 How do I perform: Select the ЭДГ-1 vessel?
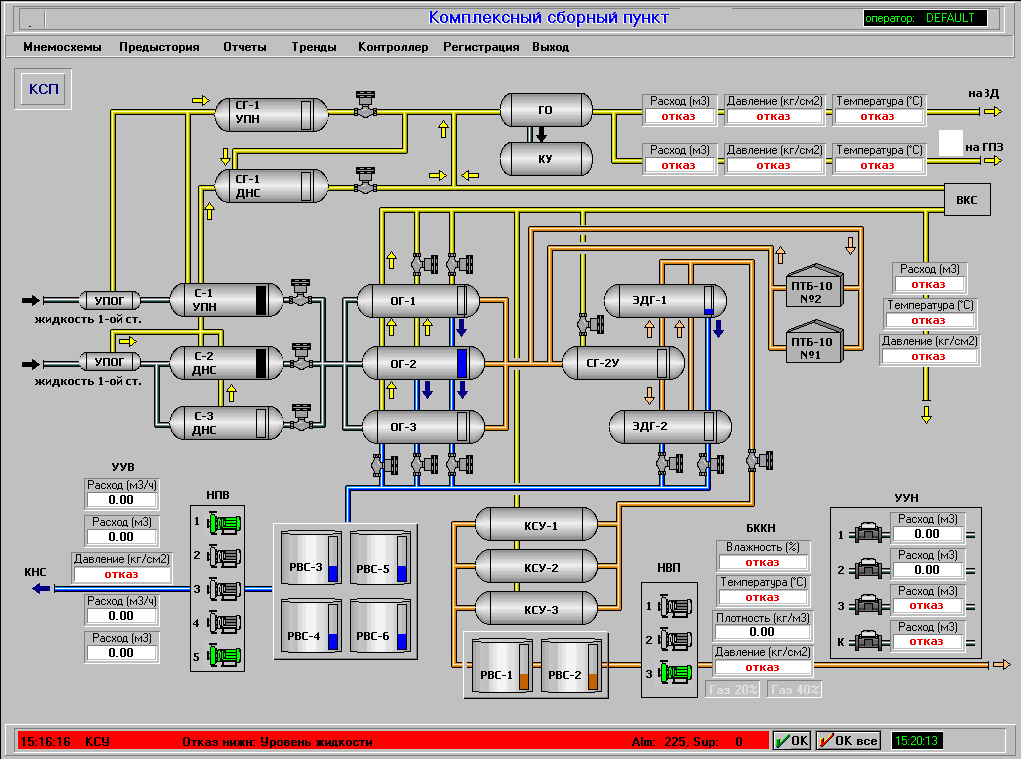(x=663, y=300)
